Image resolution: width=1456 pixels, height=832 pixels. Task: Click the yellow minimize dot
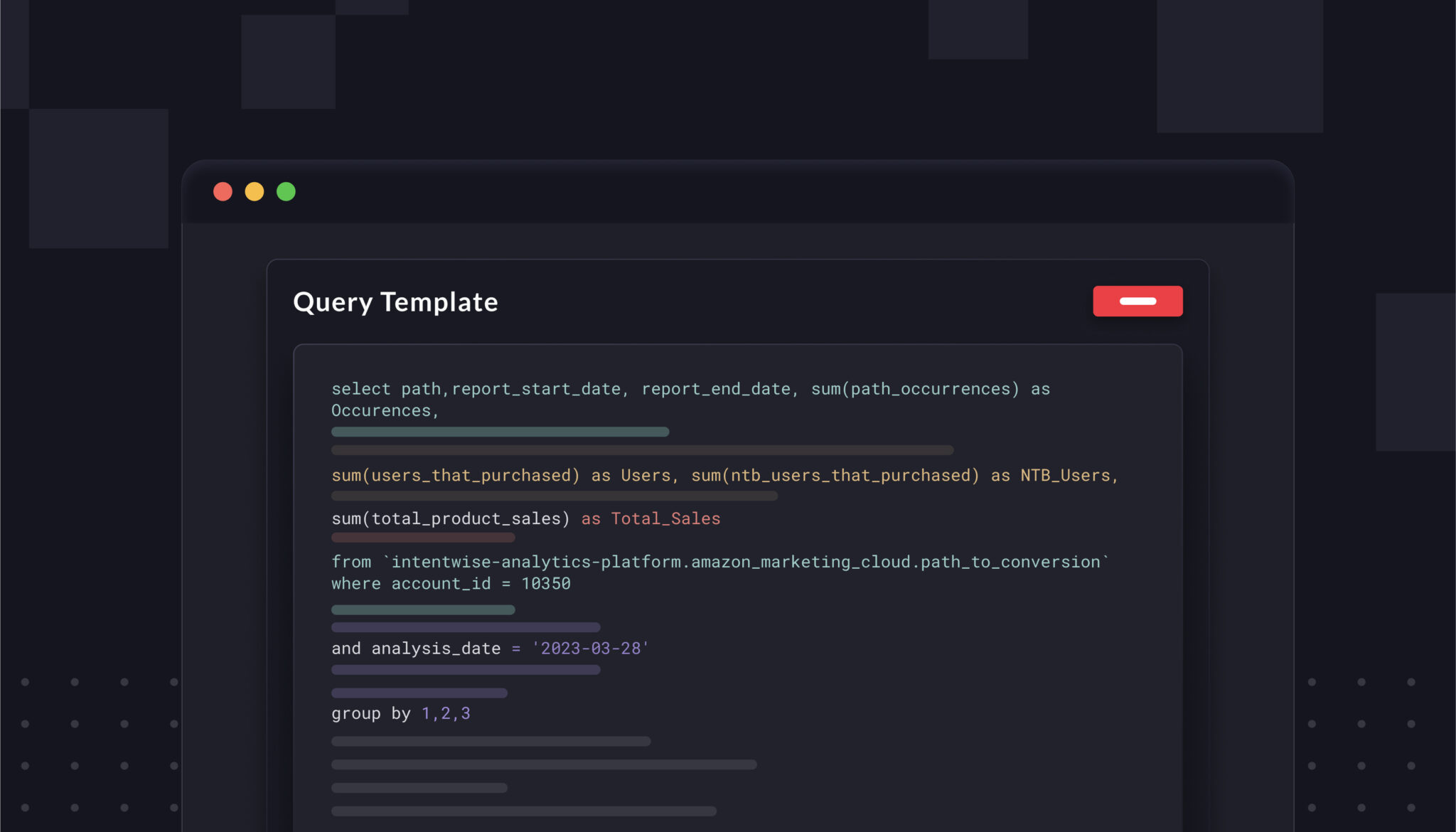click(255, 192)
